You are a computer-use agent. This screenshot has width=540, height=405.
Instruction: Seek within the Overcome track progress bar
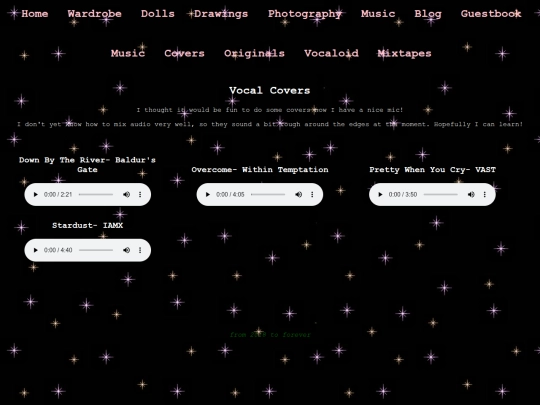(268, 195)
